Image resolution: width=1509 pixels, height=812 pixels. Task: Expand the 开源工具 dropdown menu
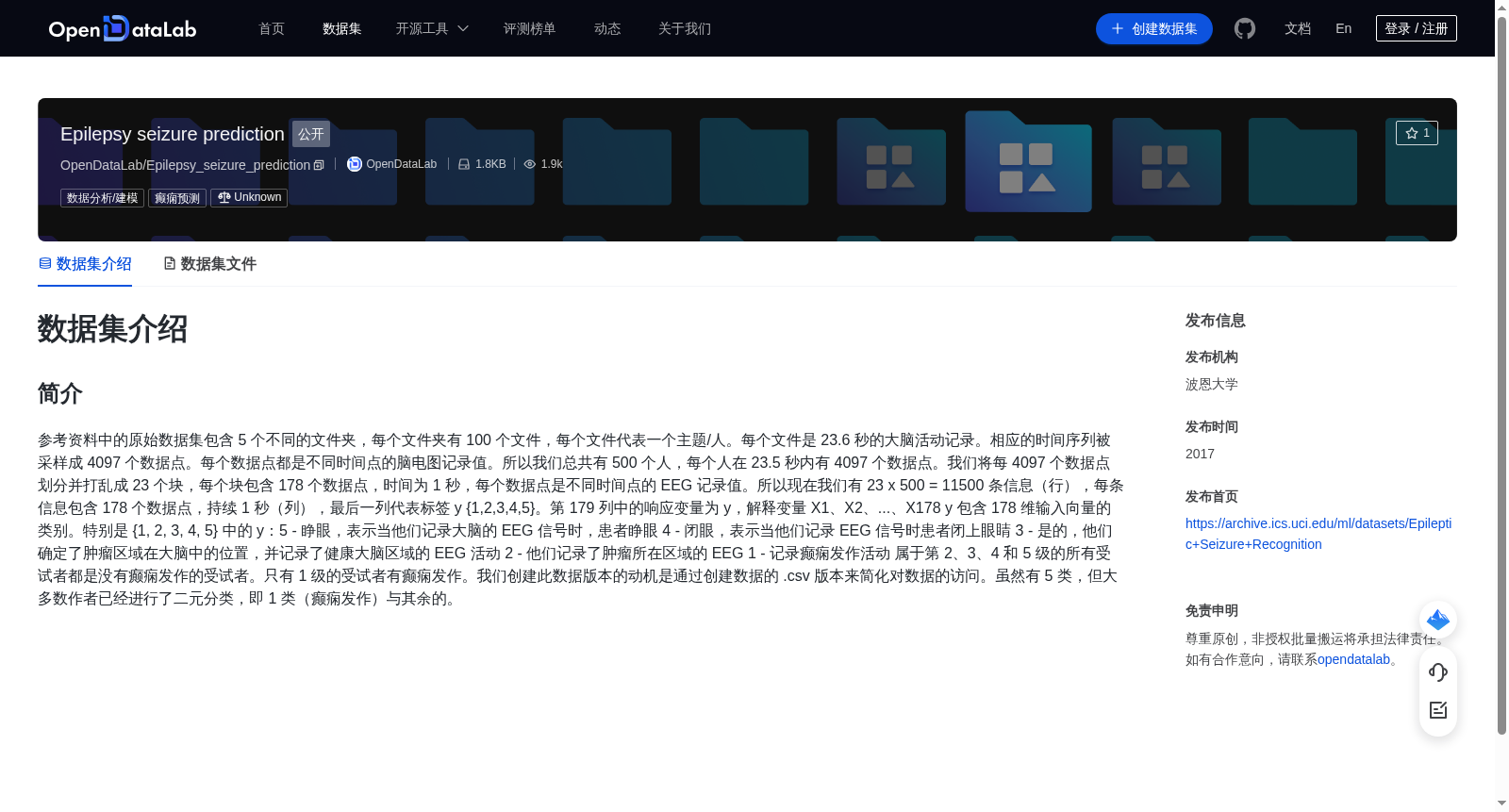[x=432, y=28]
